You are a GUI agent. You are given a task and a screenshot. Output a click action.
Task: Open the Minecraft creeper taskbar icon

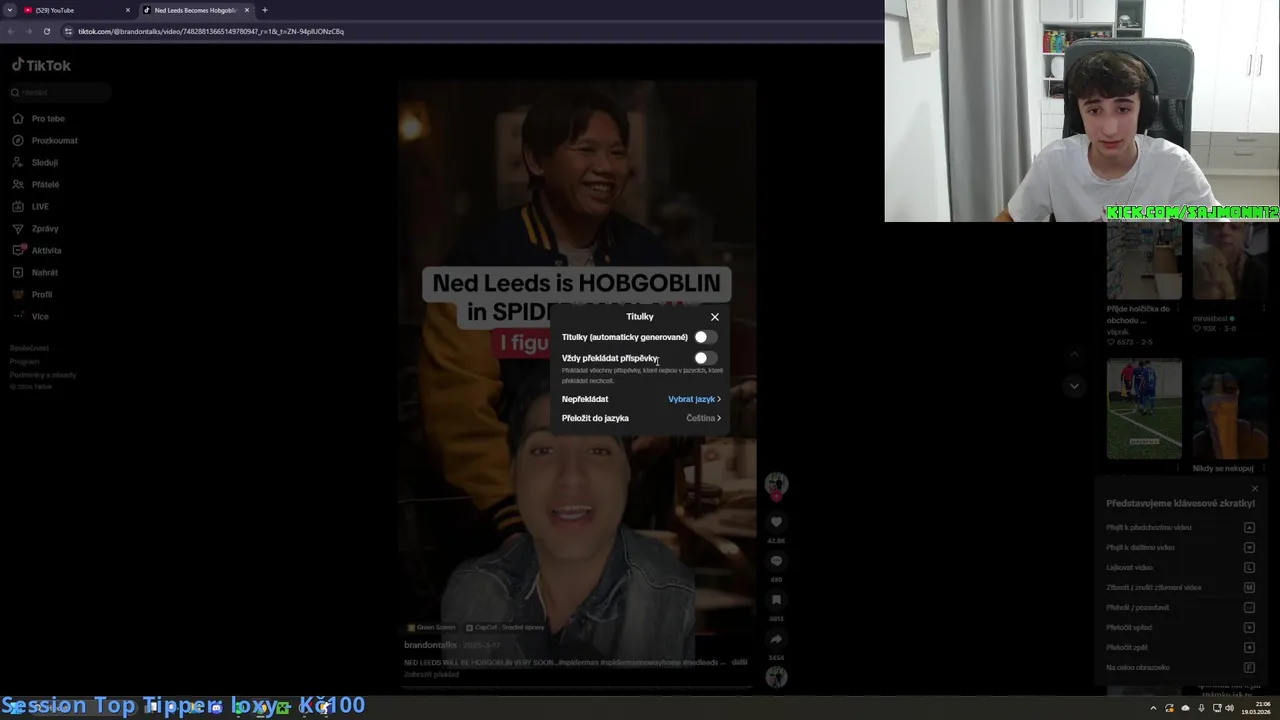[283, 707]
